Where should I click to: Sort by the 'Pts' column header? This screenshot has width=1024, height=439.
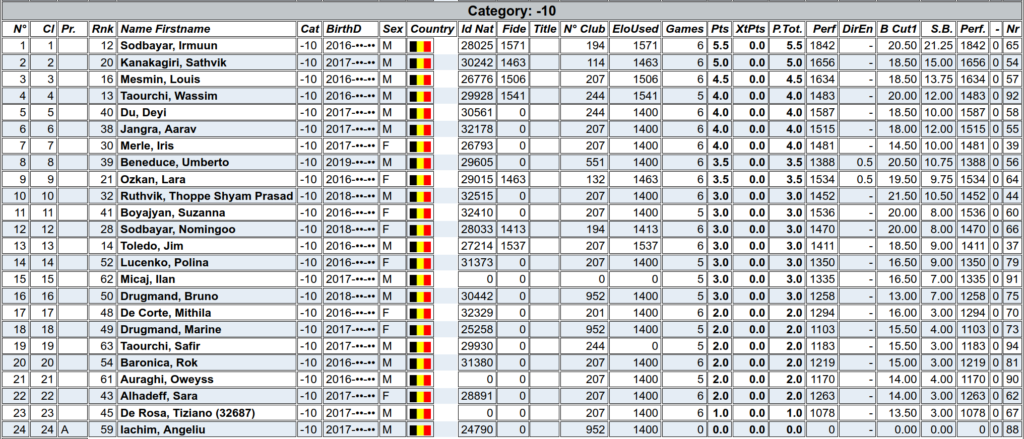tap(719, 29)
